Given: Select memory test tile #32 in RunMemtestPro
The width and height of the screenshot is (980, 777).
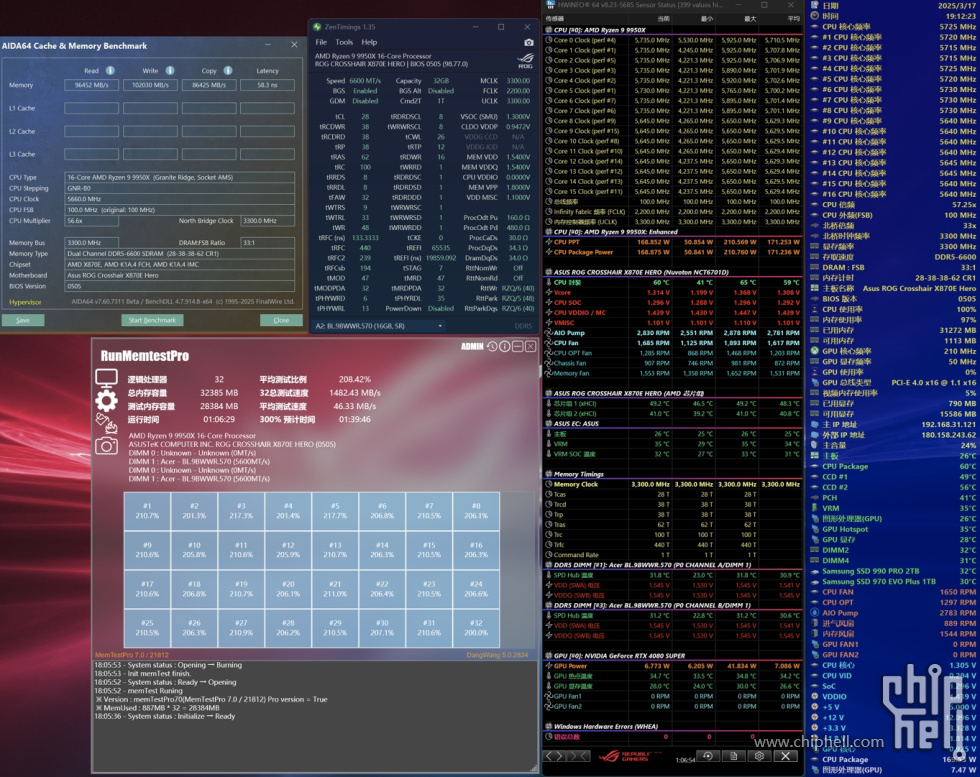Looking at the screenshot, I should 476,628.
